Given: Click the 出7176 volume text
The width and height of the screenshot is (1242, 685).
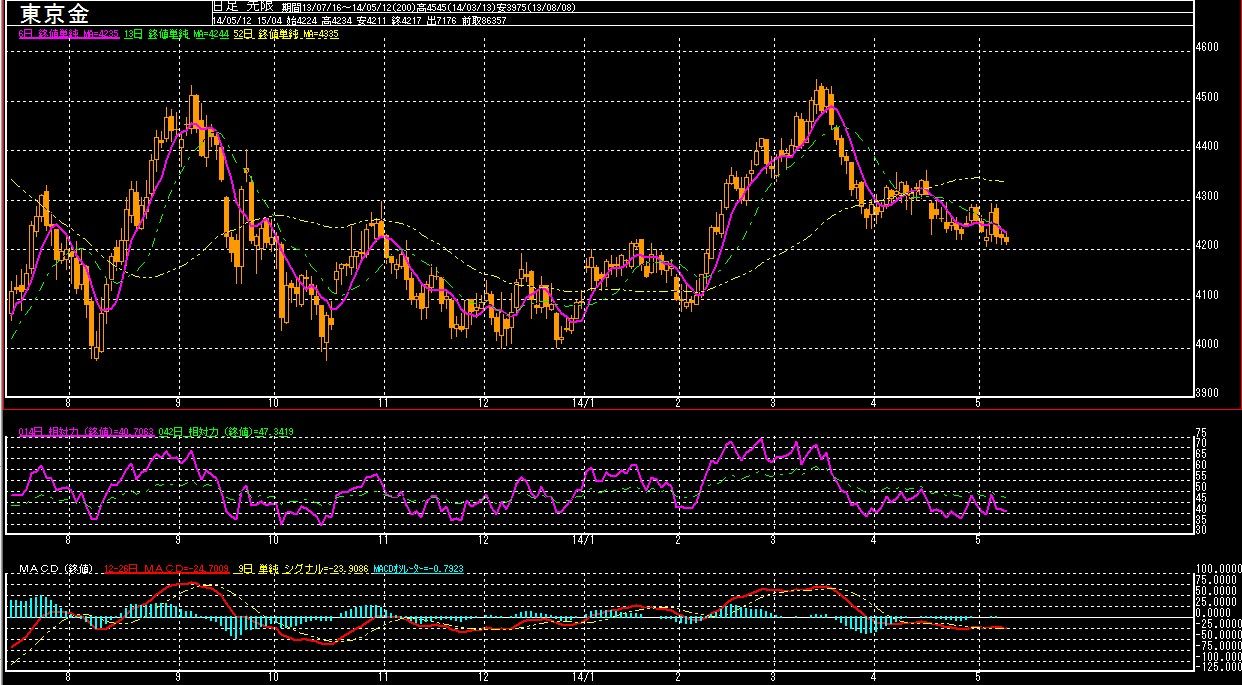Looking at the screenshot, I should click(x=443, y=21).
